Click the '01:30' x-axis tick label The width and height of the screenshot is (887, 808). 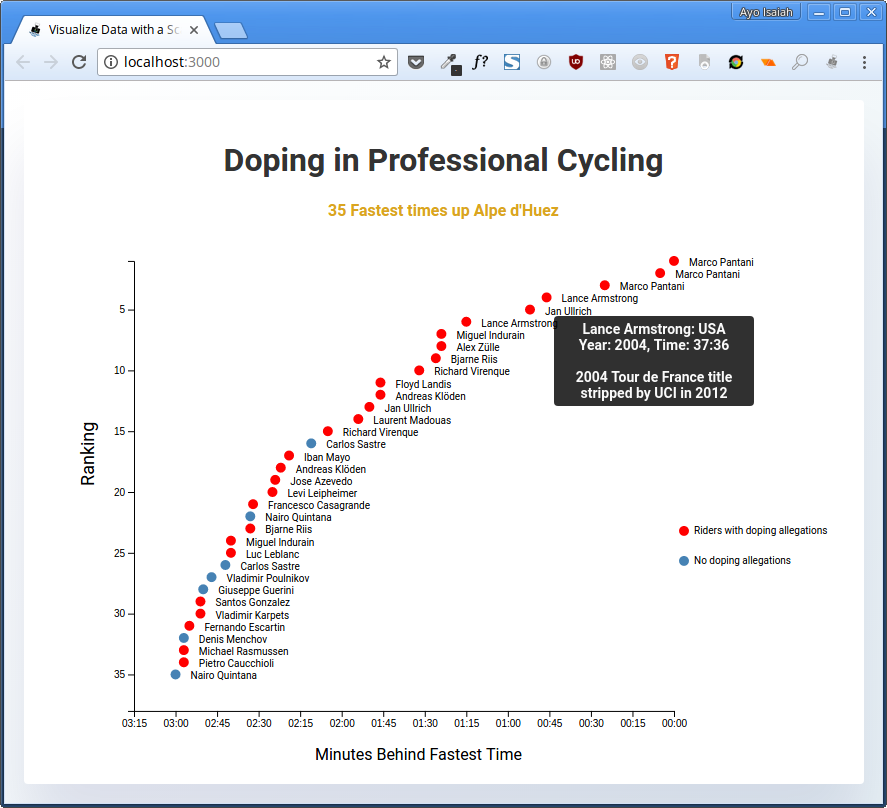(425, 723)
